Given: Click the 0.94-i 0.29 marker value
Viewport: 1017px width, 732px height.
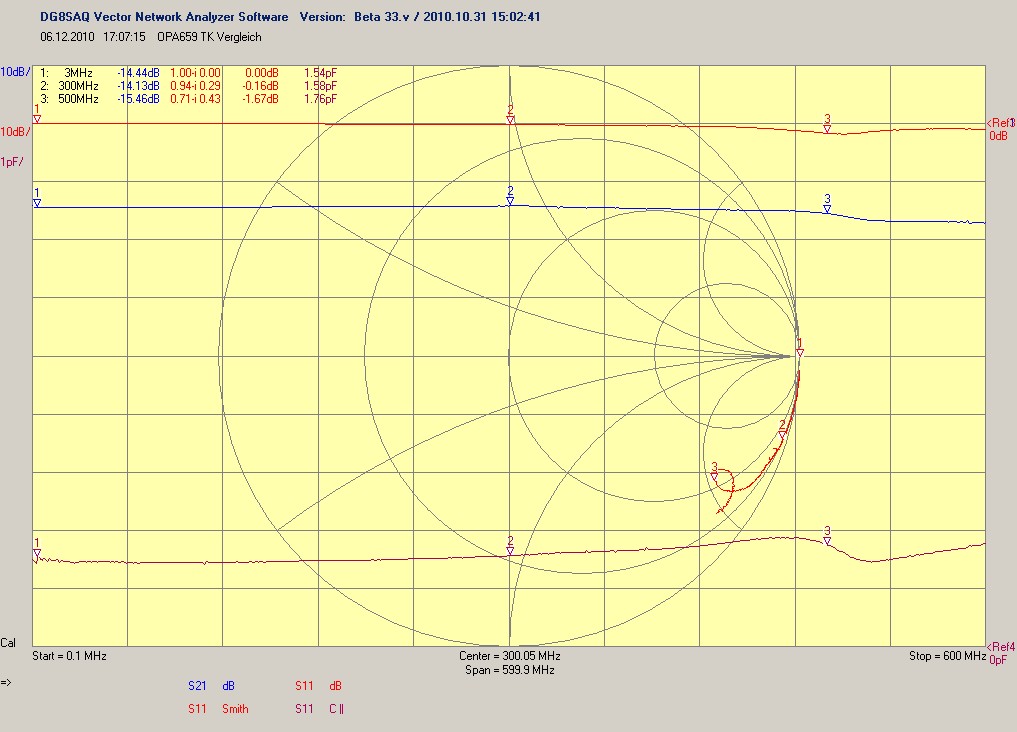Looking at the screenshot, I should 195,86.
